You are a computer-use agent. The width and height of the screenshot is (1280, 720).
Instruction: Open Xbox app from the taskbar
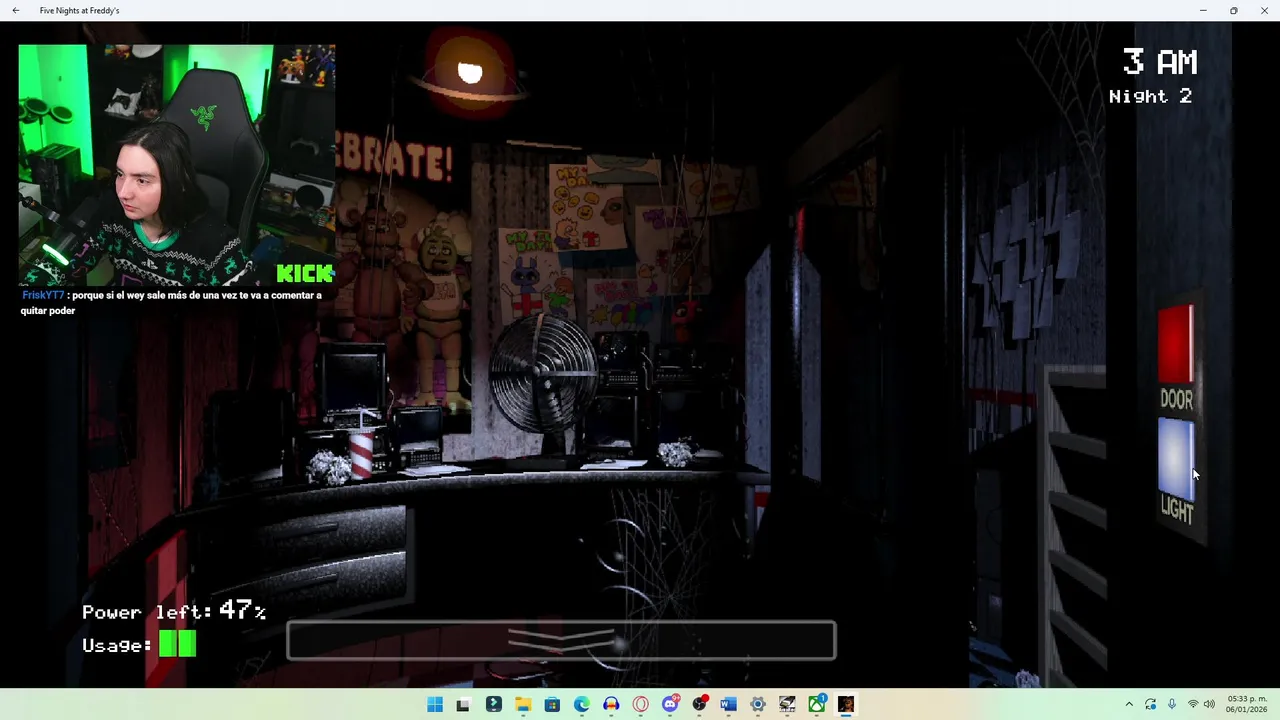coord(817,705)
